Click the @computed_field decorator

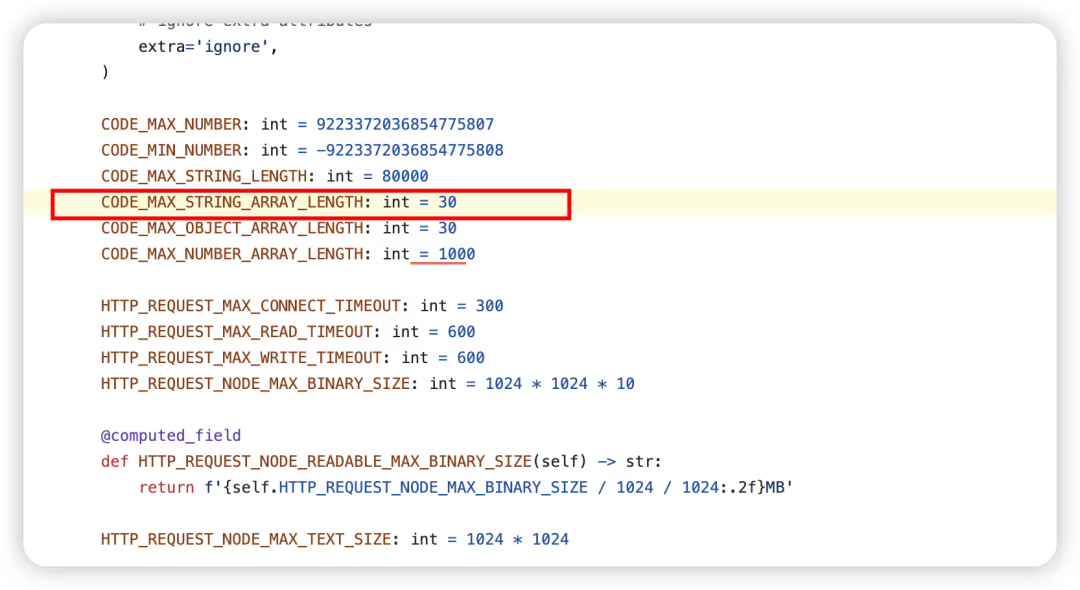point(171,436)
